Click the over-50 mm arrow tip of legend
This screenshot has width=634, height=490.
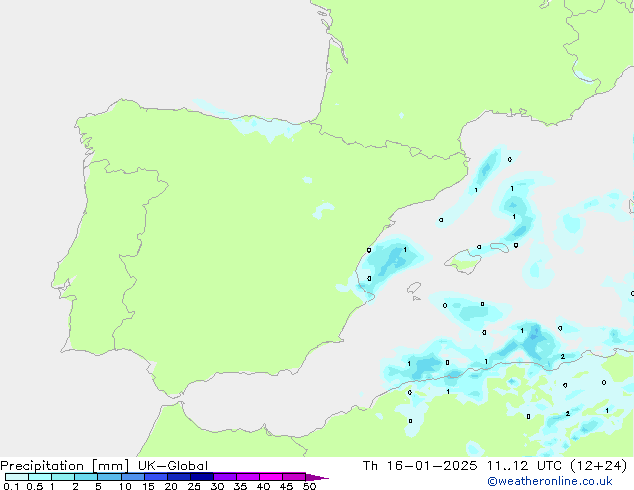(x=317, y=477)
